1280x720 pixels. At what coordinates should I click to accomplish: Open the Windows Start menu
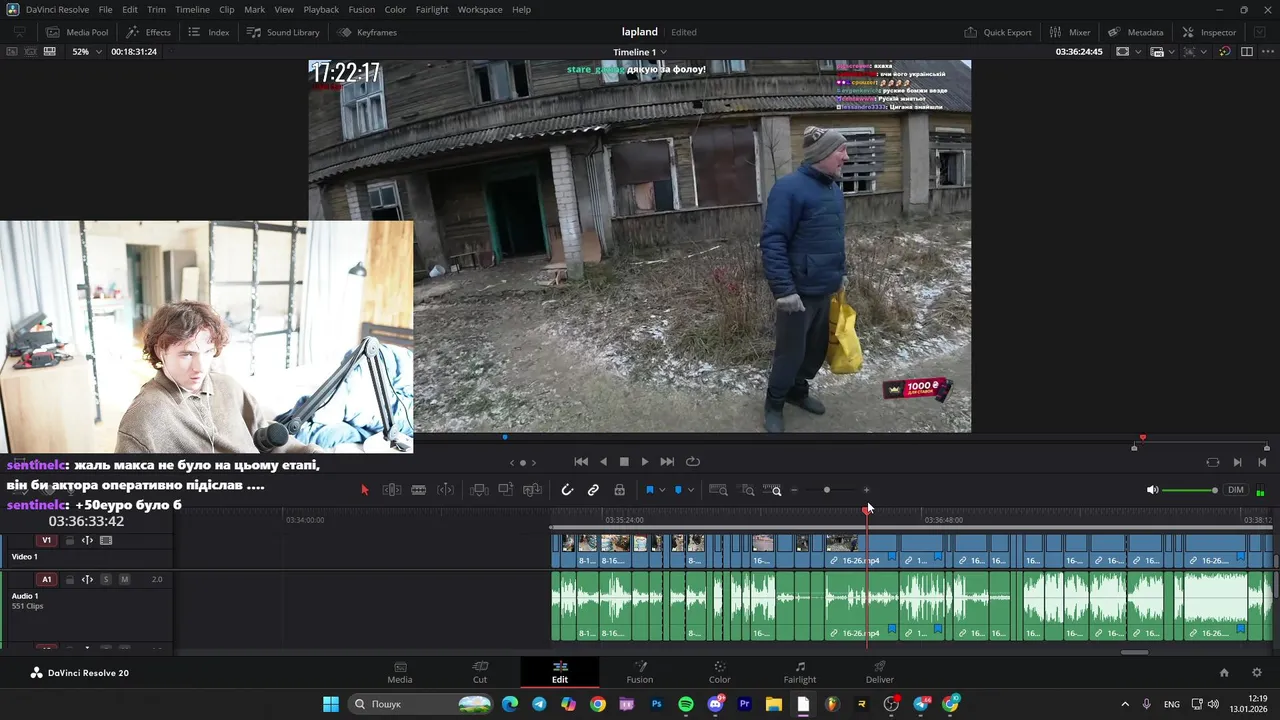pyautogui.click(x=331, y=704)
